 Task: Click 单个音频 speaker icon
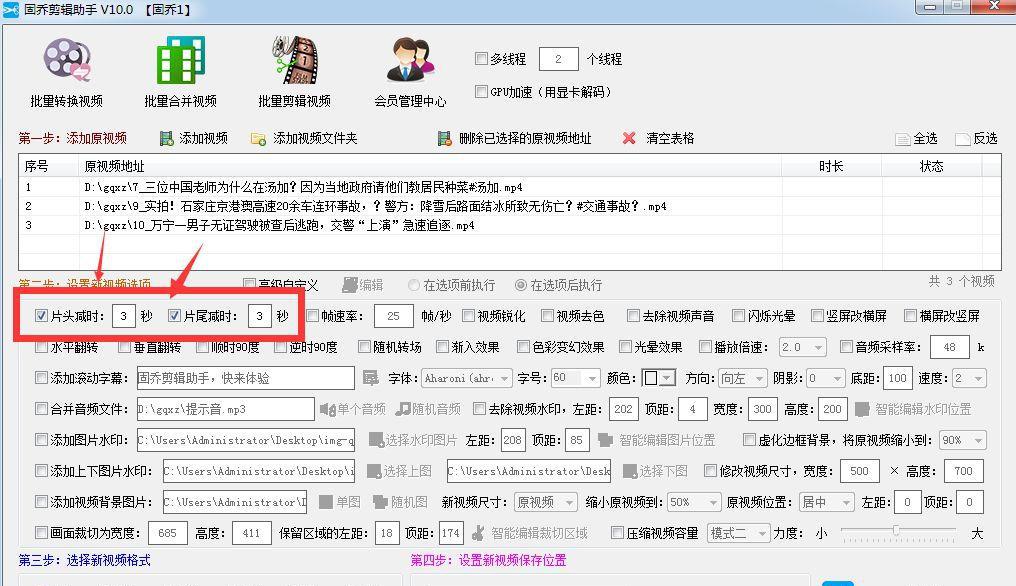point(327,409)
